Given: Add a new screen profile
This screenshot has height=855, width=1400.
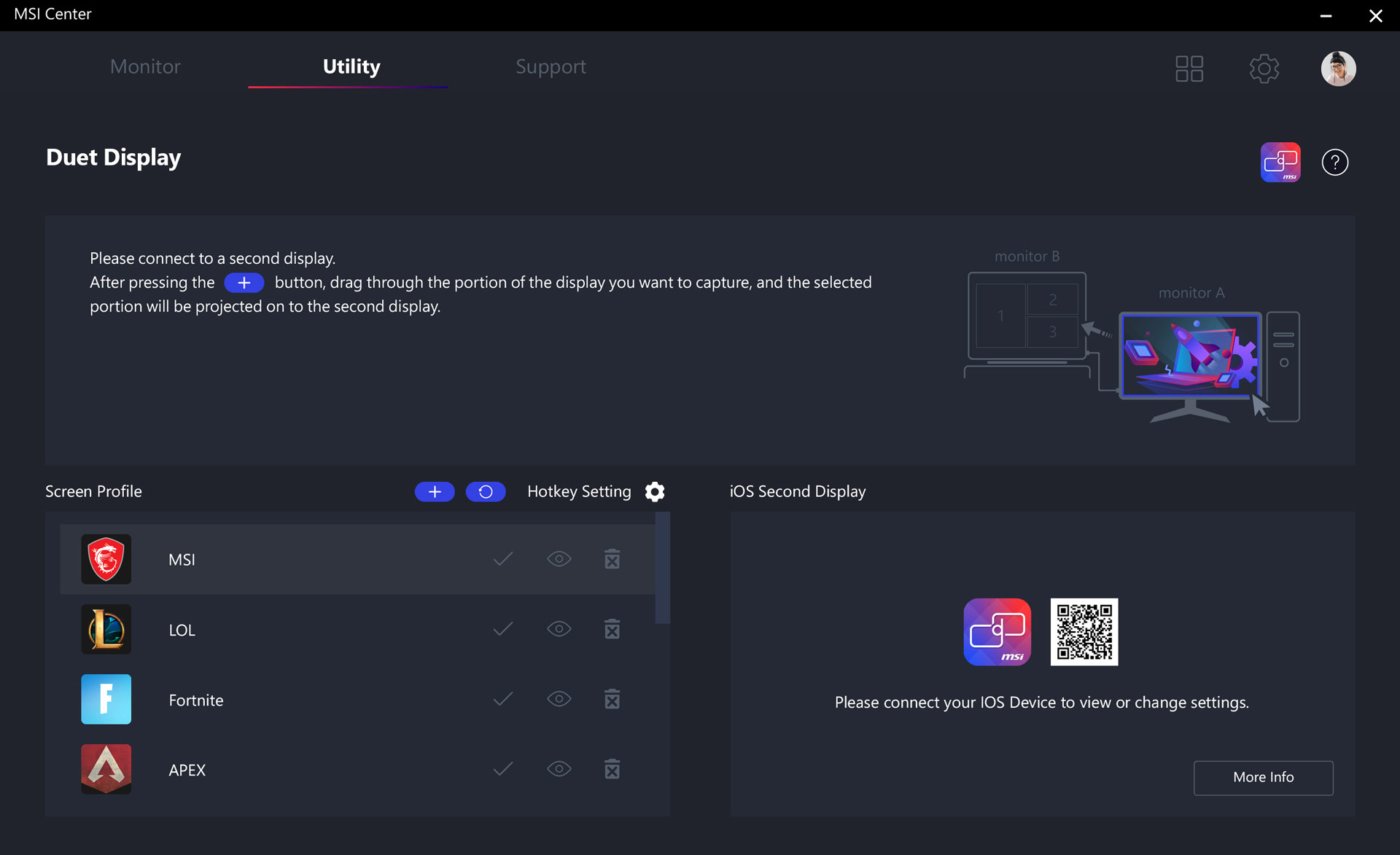Looking at the screenshot, I should (x=435, y=492).
